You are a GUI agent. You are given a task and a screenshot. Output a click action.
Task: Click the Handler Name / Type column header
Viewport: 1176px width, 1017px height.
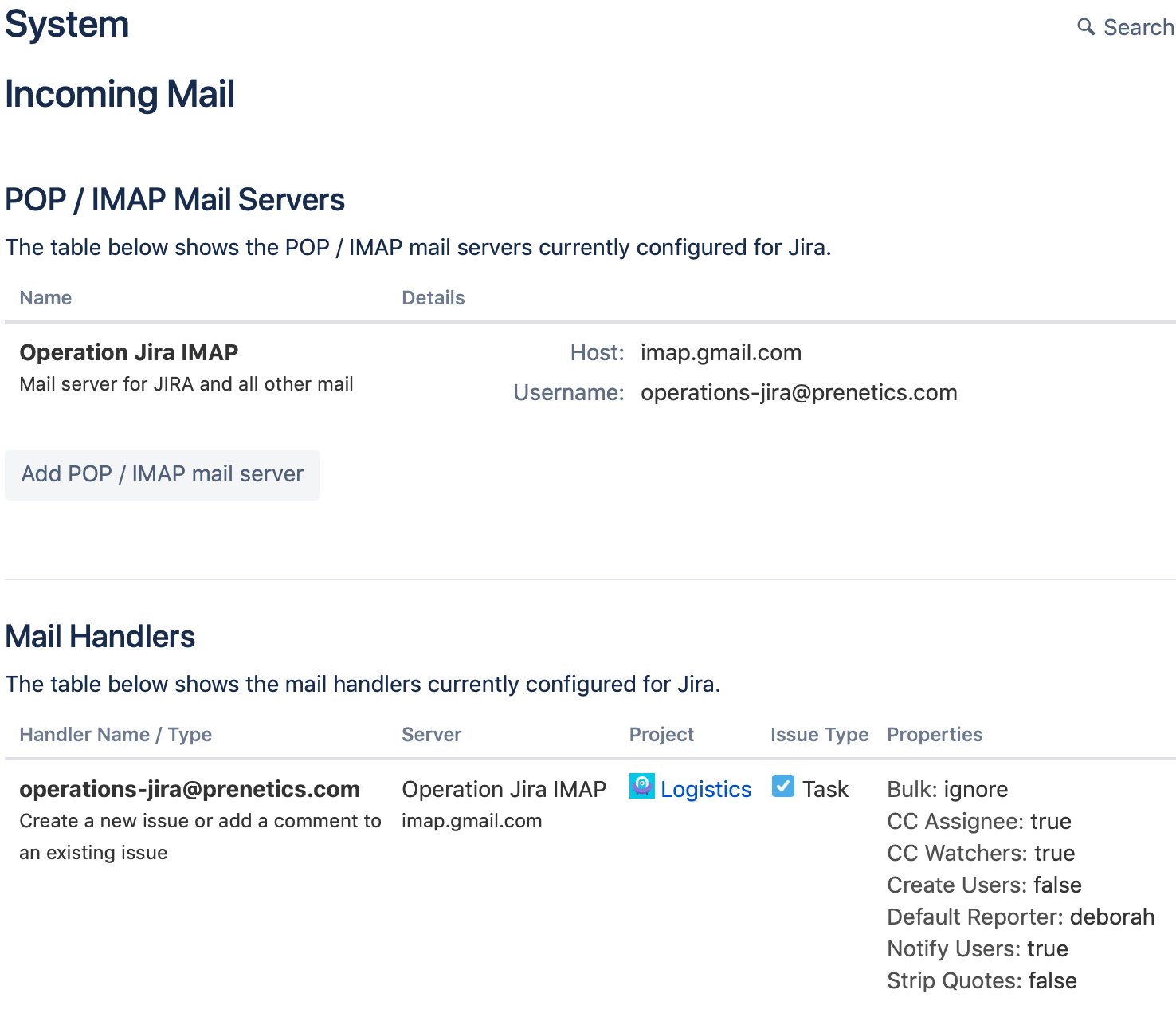coord(115,734)
